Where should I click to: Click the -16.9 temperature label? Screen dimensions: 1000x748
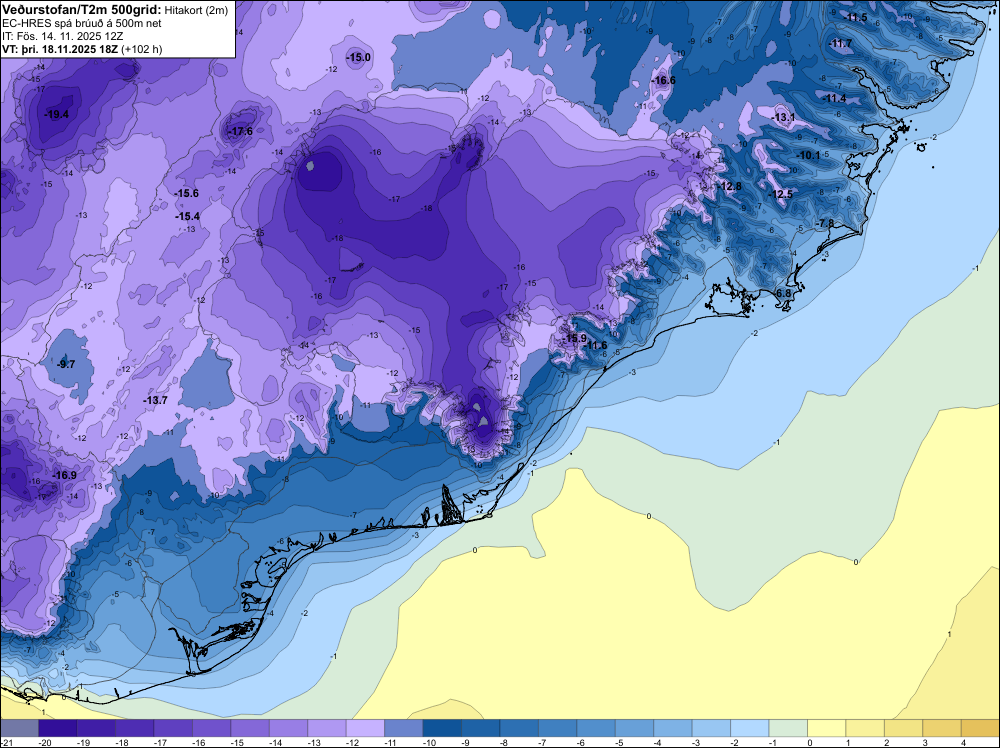[x=64, y=476]
